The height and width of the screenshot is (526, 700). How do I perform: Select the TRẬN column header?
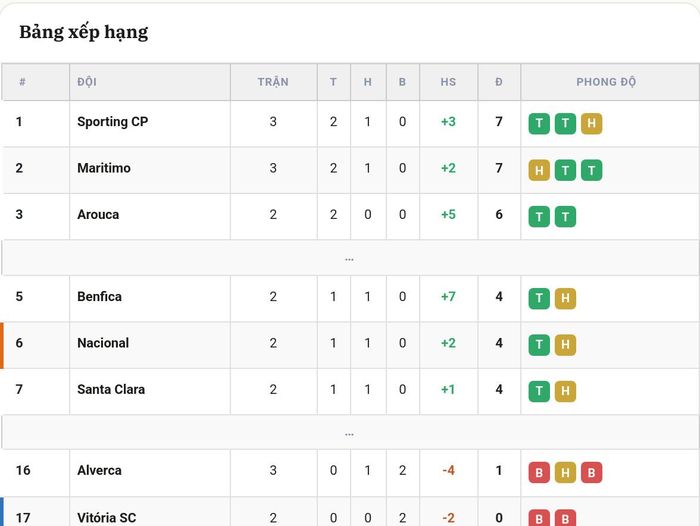[273, 82]
